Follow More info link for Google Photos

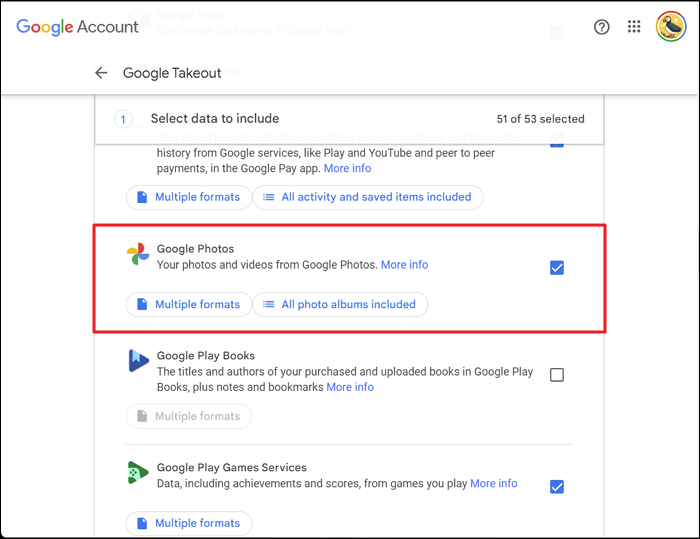pos(404,265)
